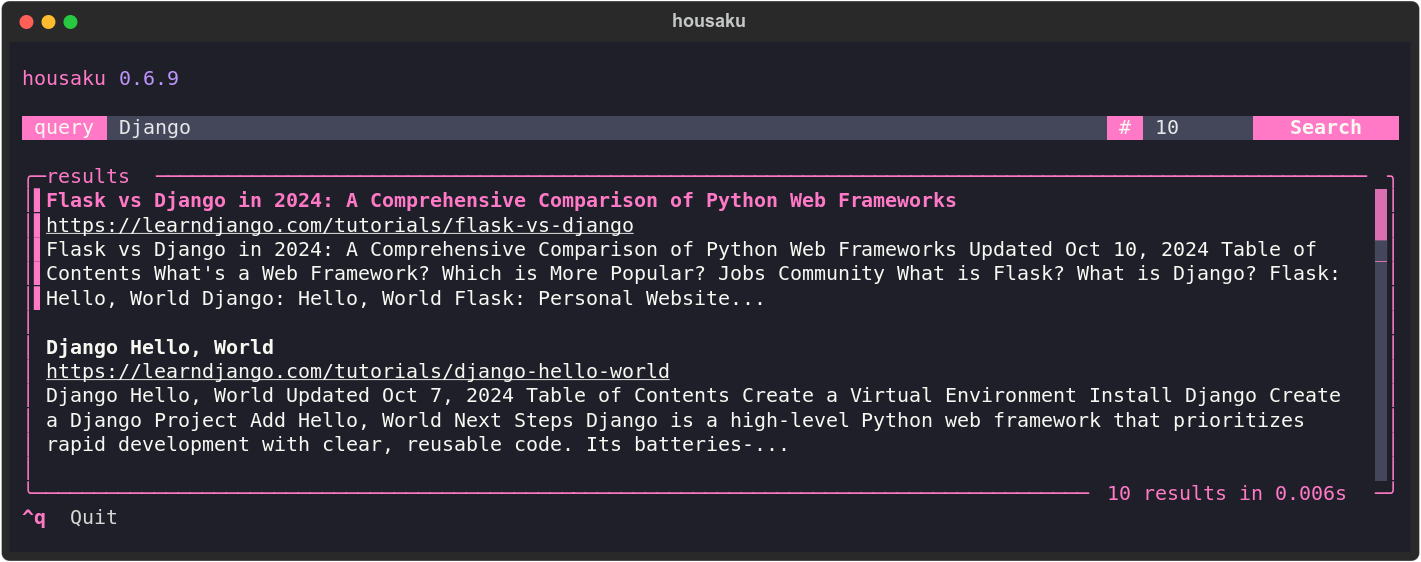Click the pink query label
The height and width of the screenshot is (562, 1421).
pyautogui.click(x=64, y=128)
